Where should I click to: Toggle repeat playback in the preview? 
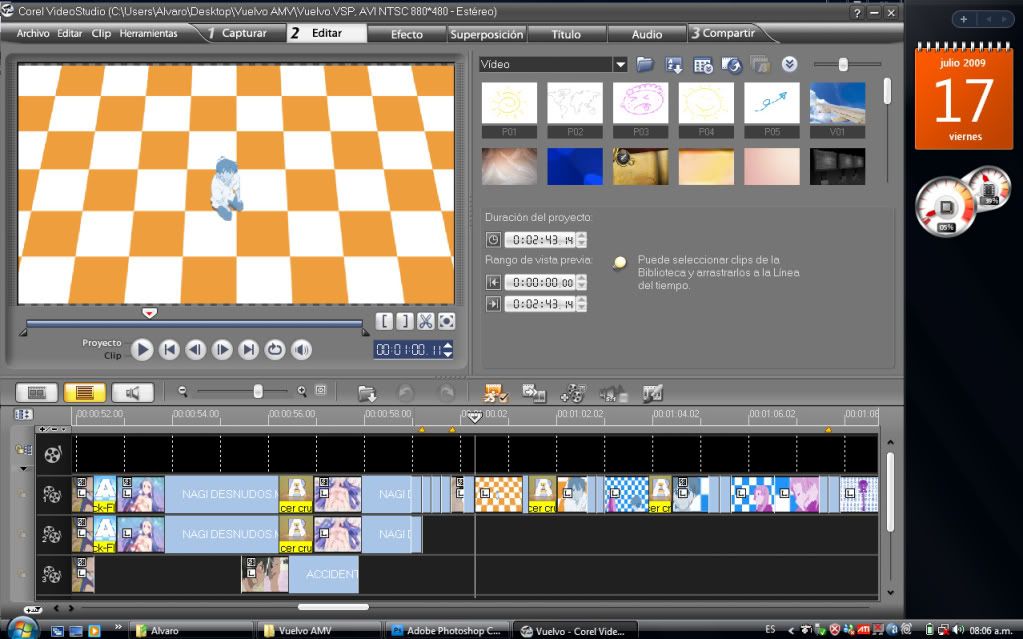(275, 350)
